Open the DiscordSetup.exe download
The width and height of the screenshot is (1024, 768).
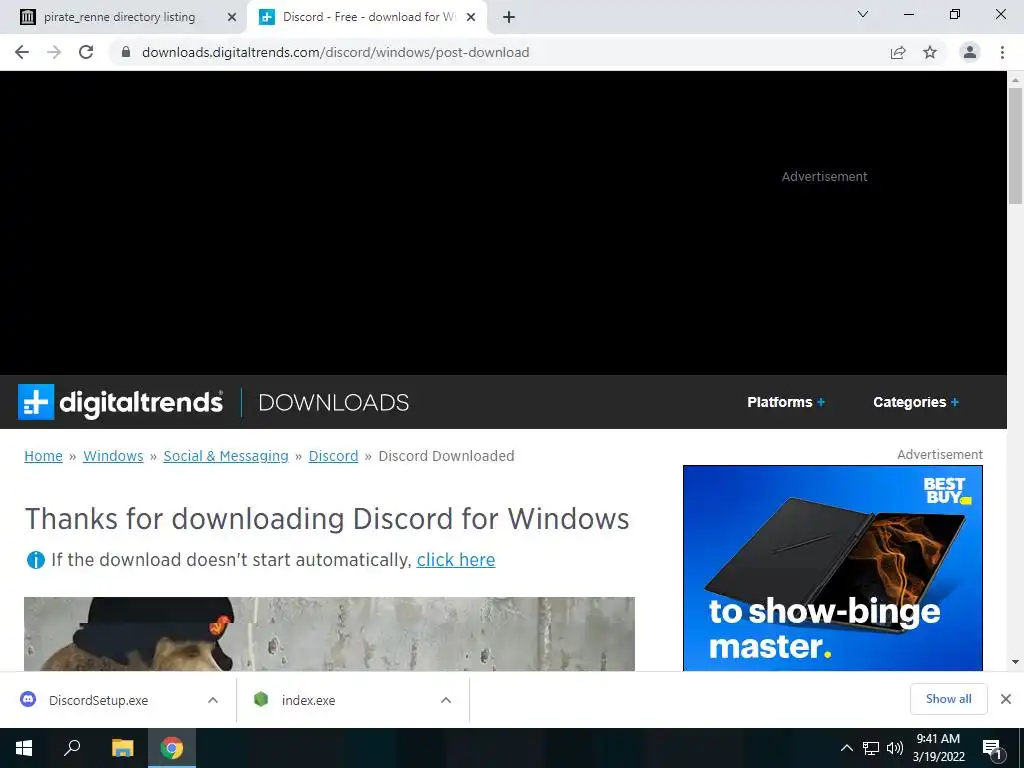99,700
